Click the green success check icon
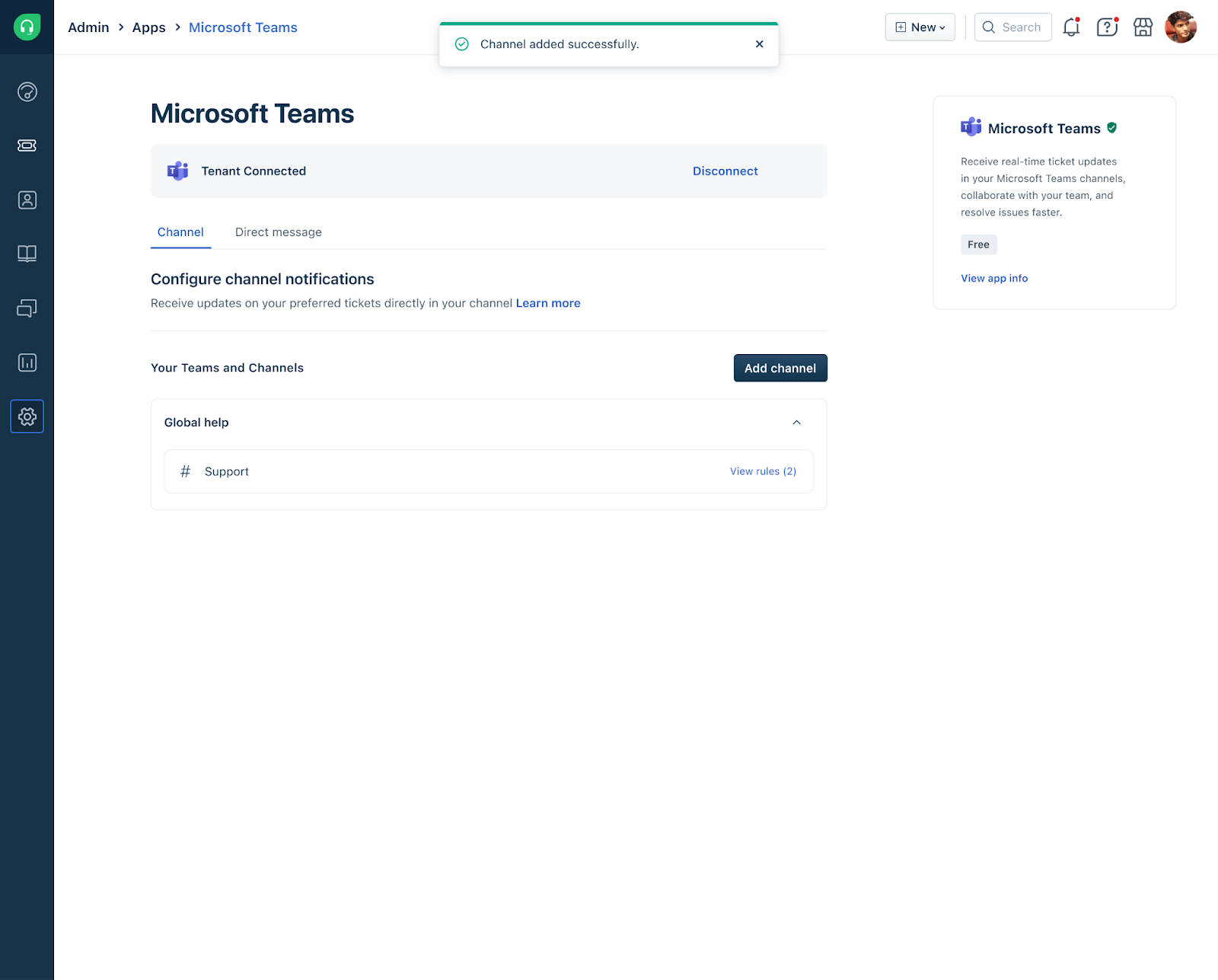Screen dimensions: 1218x980 point(461,44)
